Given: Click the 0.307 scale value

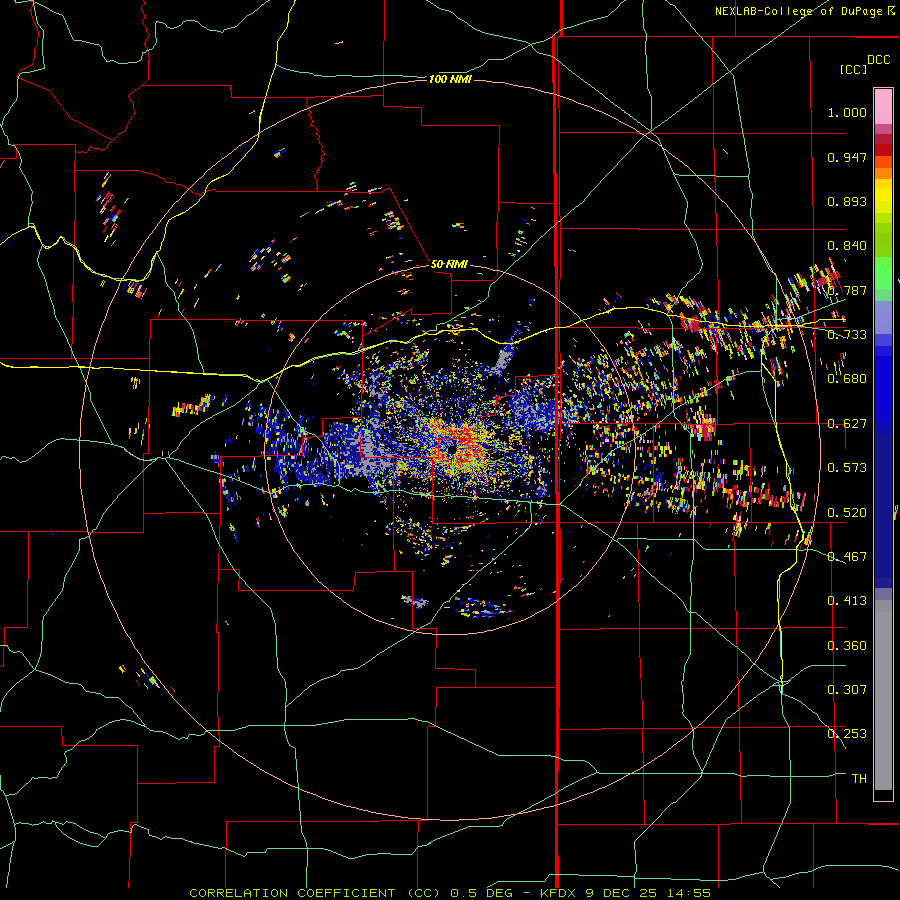Looking at the screenshot, I should tap(847, 690).
